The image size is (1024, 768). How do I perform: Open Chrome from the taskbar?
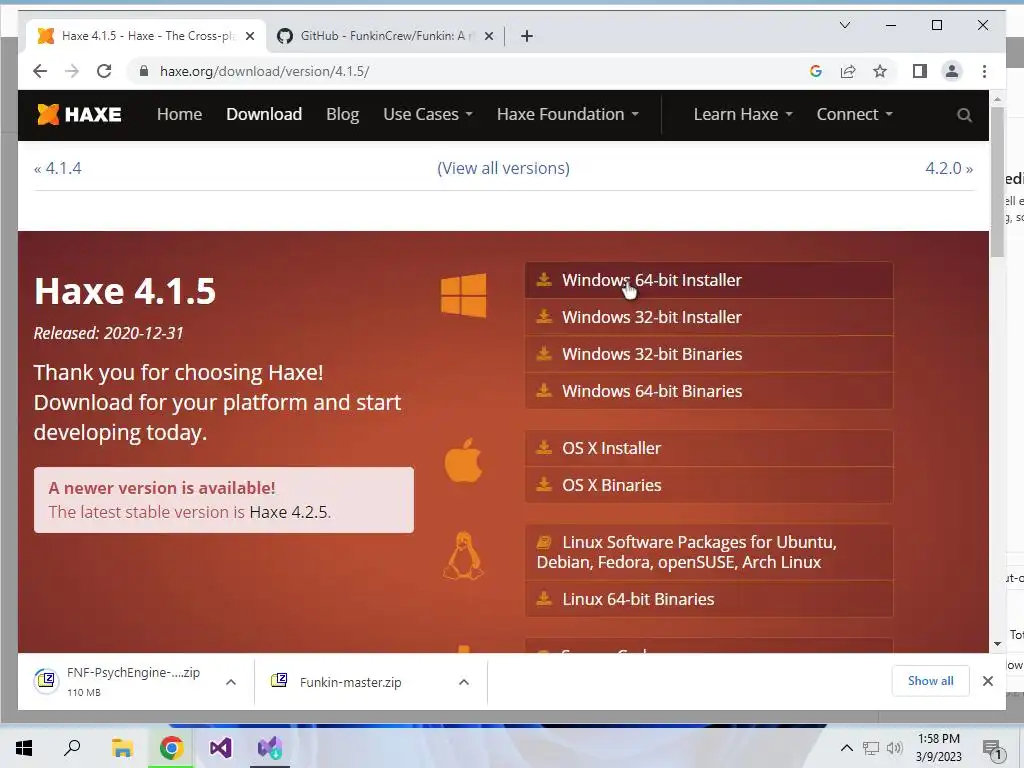click(171, 748)
